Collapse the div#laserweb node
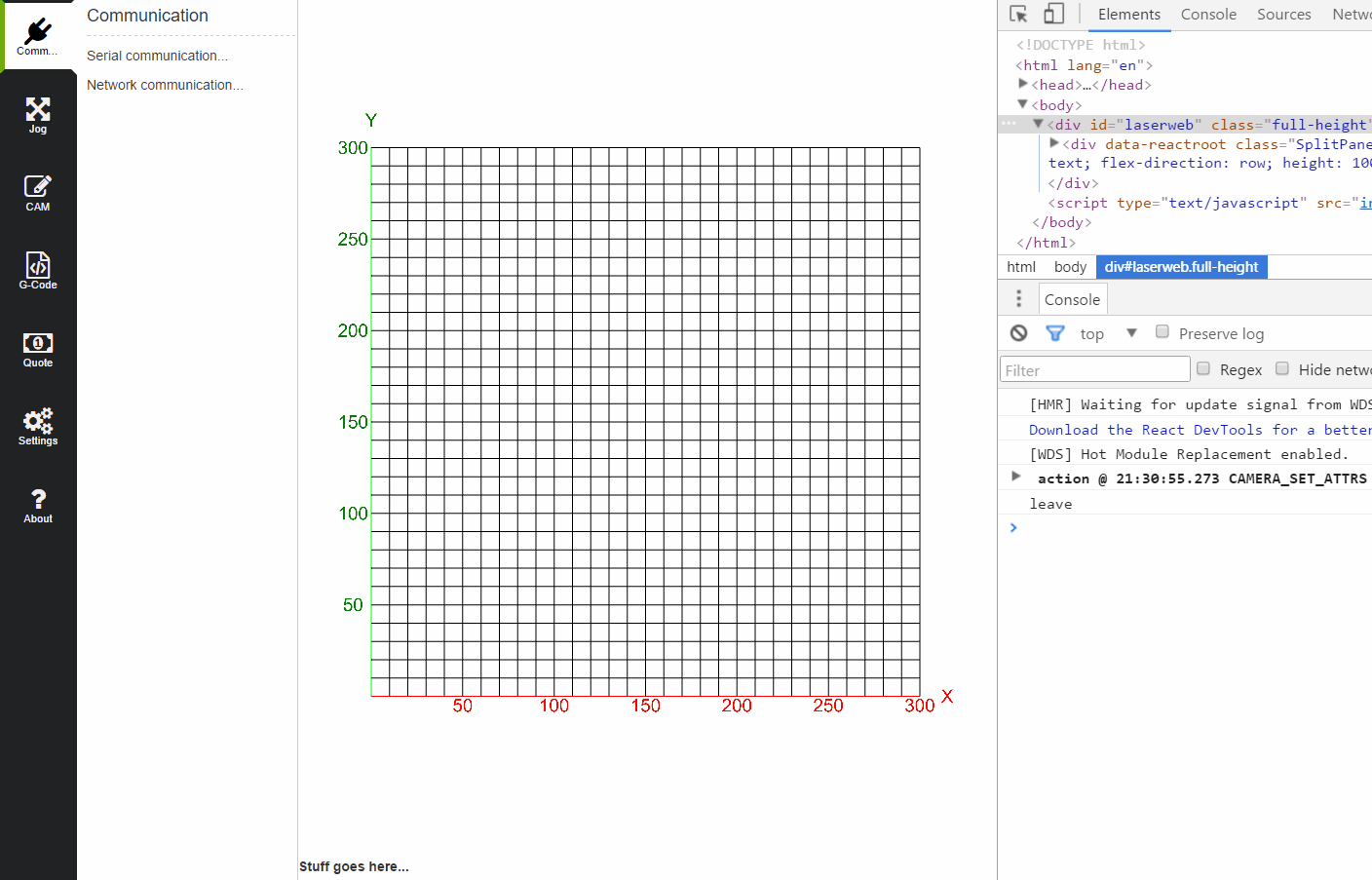The height and width of the screenshot is (880, 1372). [x=1039, y=124]
